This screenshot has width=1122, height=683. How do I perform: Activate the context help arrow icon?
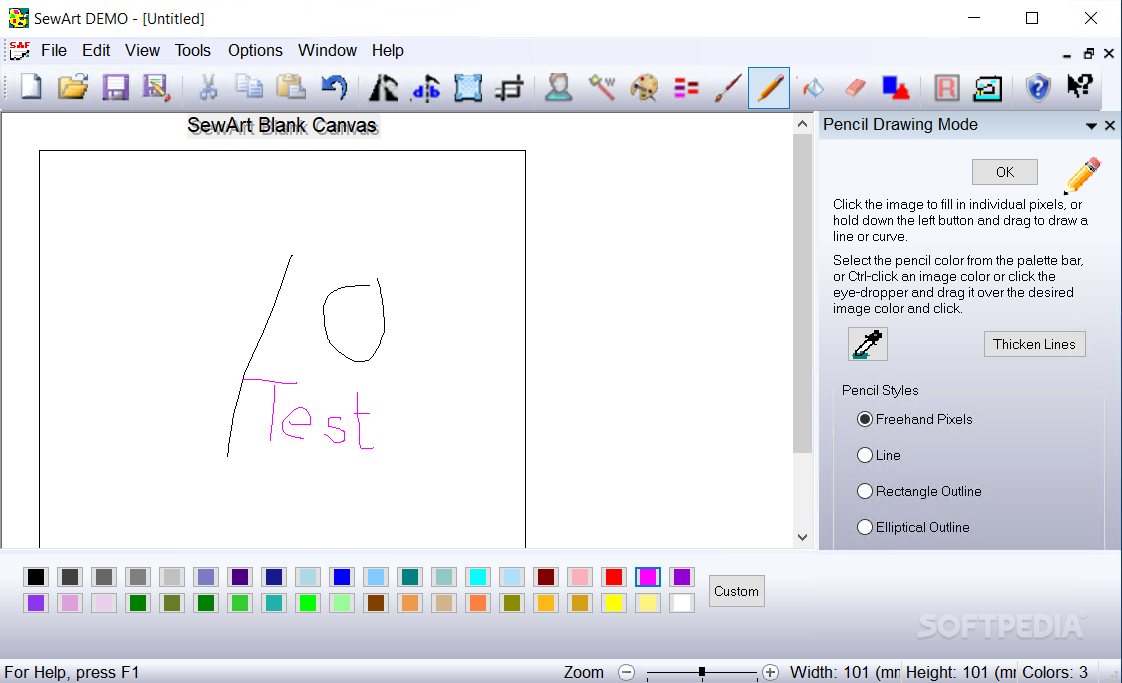(x=1080, y=86)
